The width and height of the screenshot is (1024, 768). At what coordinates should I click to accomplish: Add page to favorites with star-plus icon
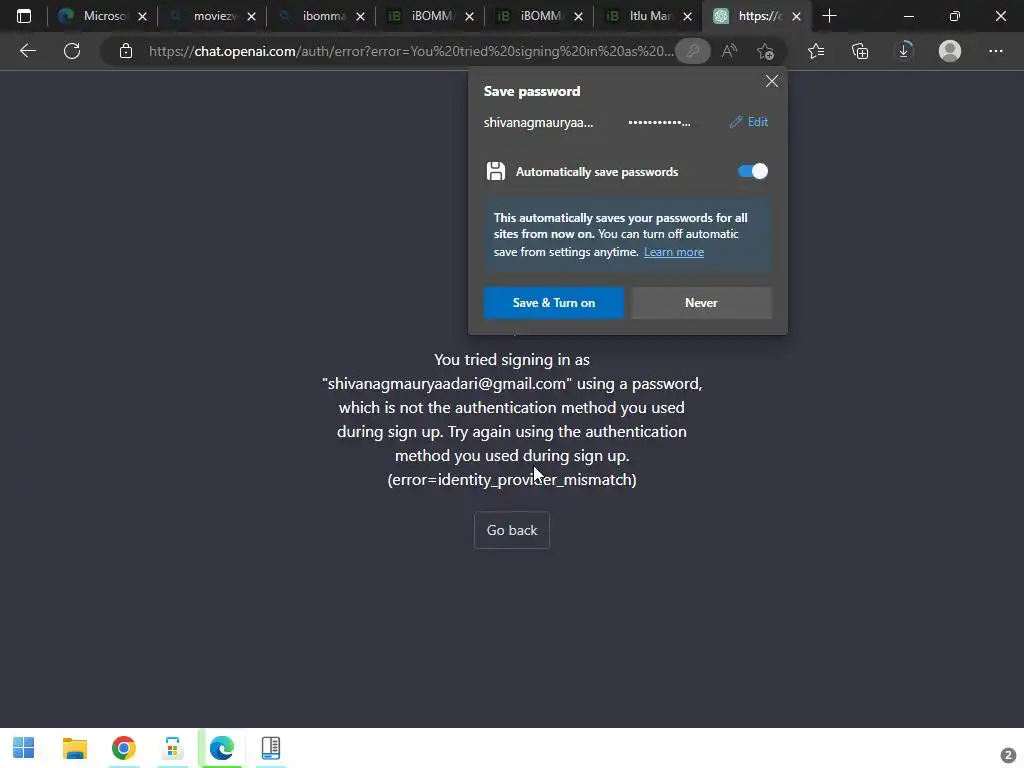[765, 51]
